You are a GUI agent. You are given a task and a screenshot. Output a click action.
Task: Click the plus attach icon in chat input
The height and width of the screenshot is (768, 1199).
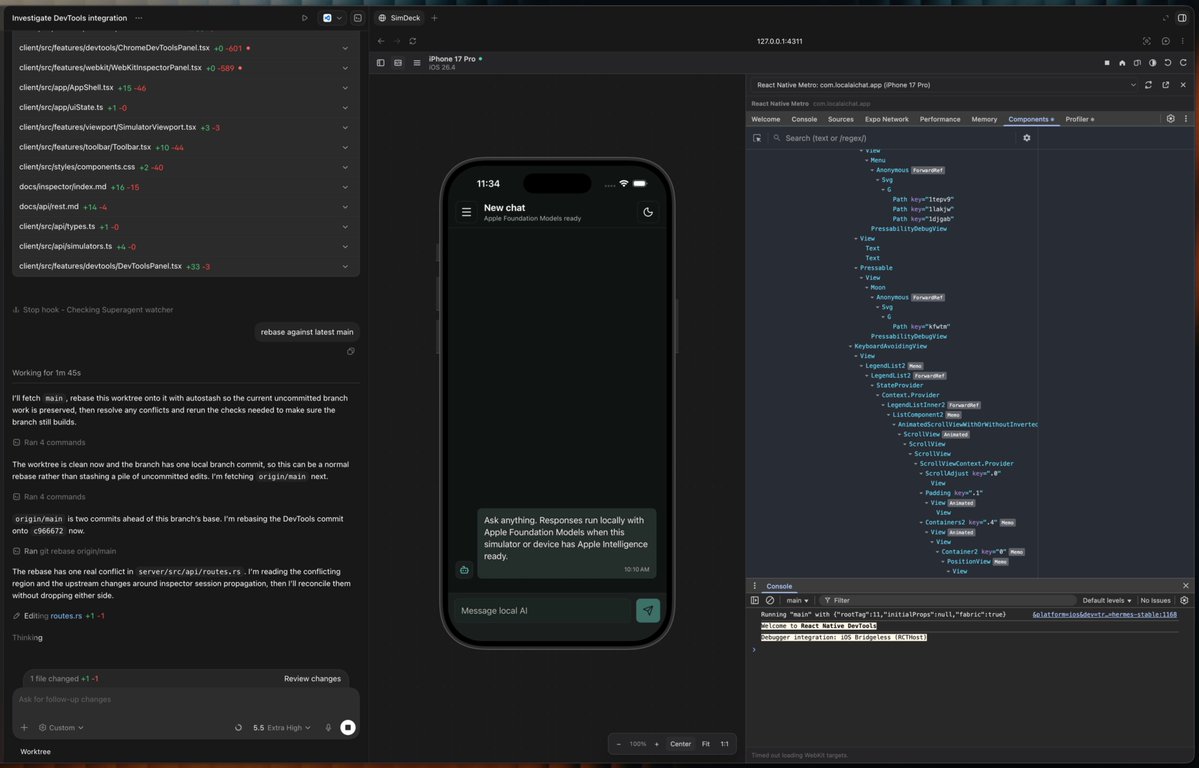[x=24, y=727]
